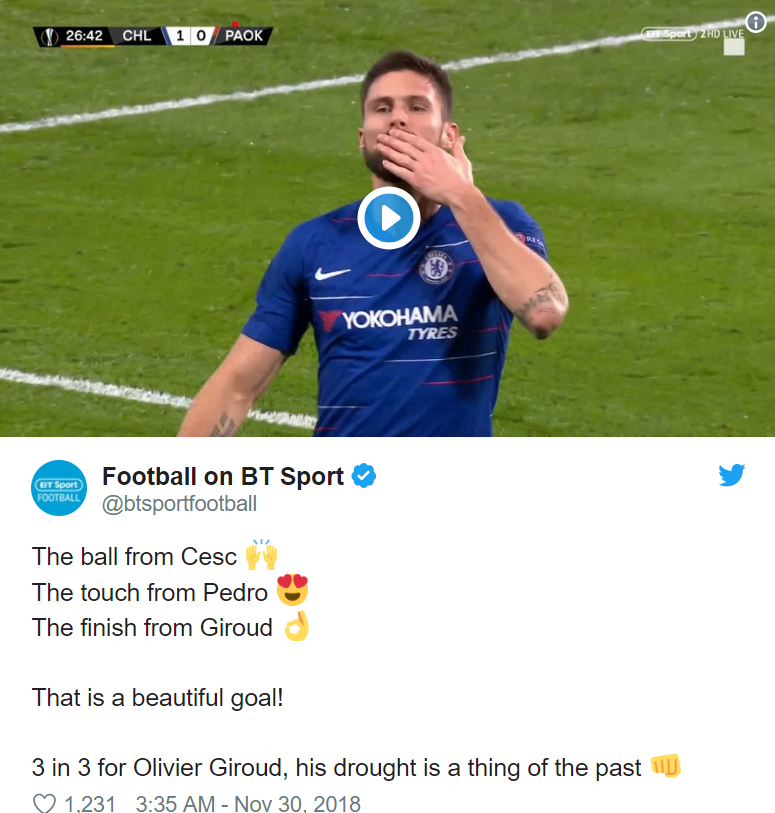Click the blue verified badge next to the account name

point(364,476)
